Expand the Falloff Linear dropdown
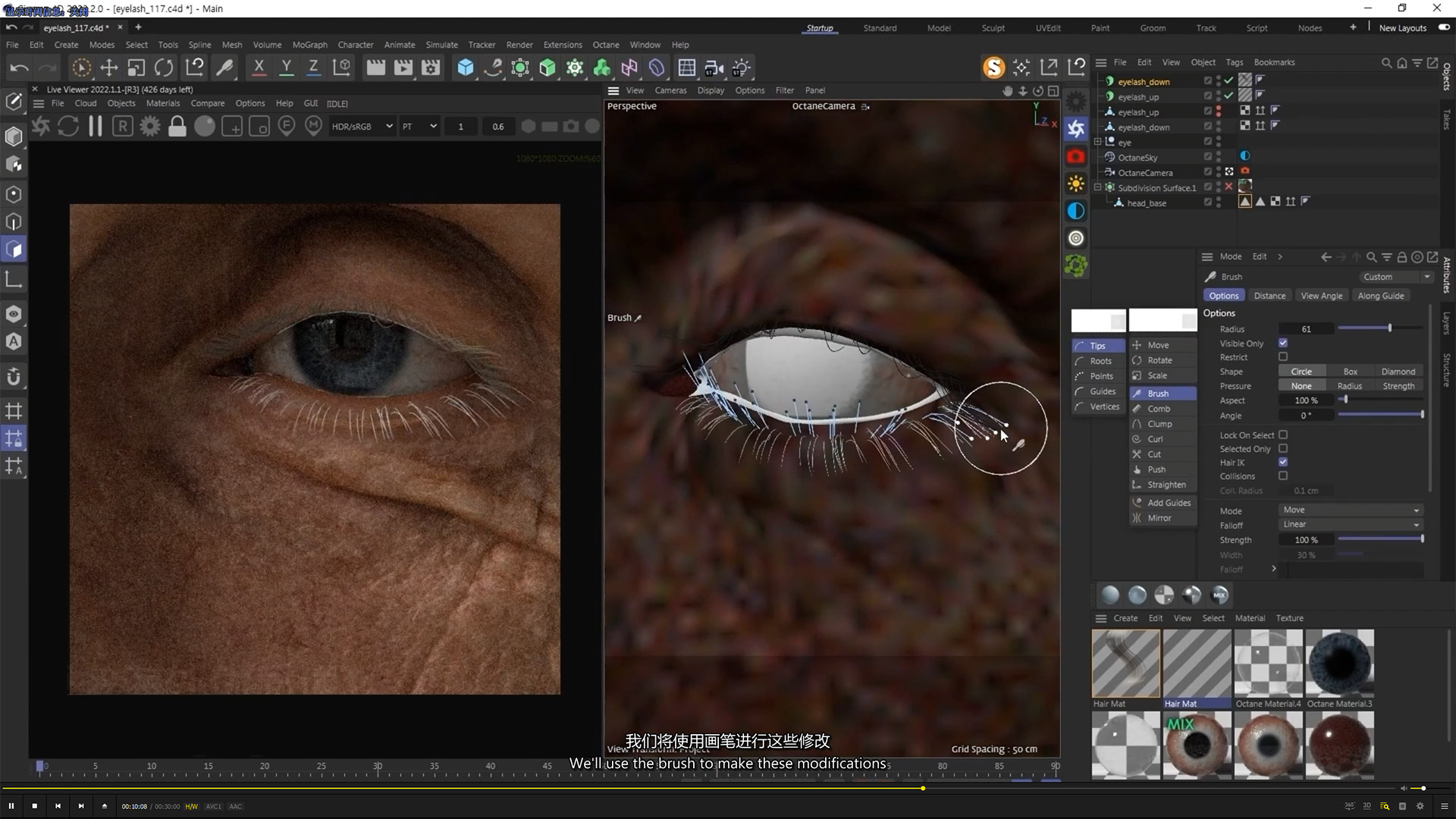1456x819 pixels. (x=1350, y=525)
